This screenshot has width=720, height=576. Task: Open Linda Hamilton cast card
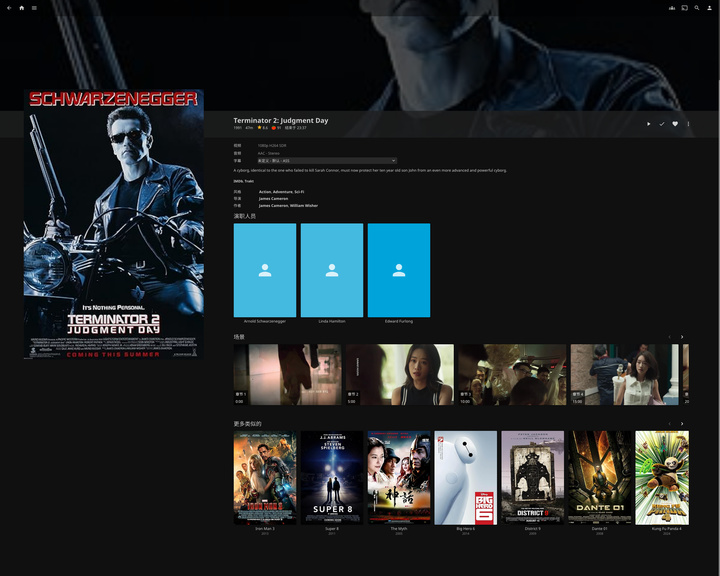332,270
